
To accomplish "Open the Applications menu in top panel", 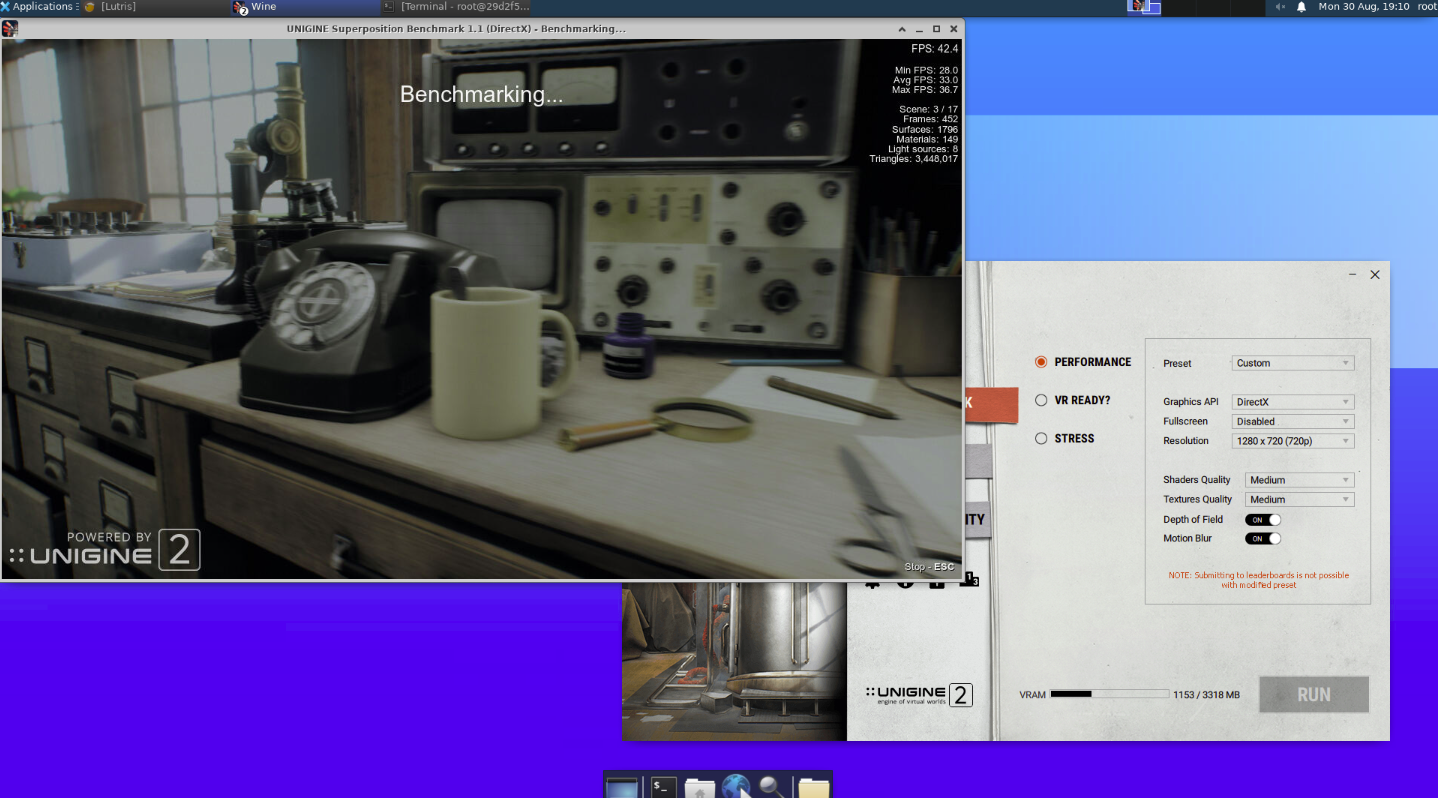I will [38, 7].
